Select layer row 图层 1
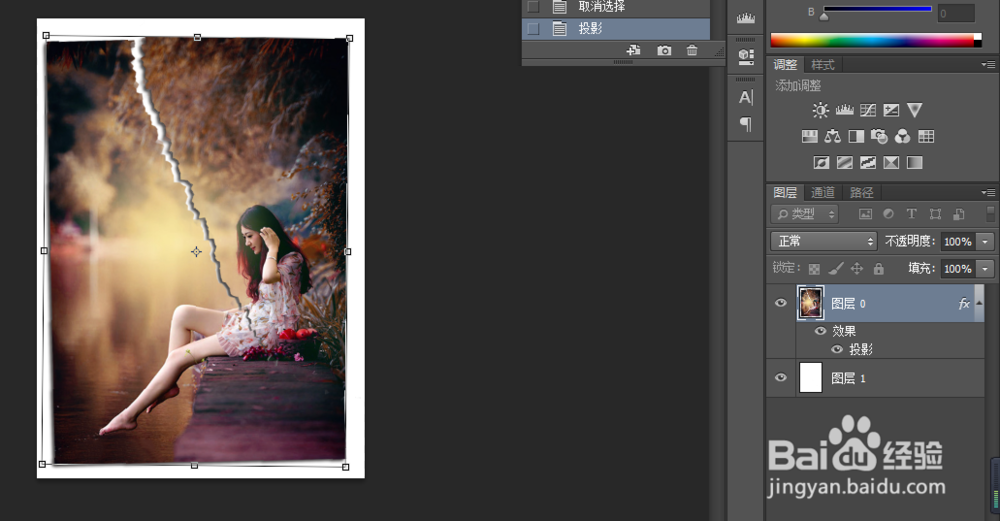Viewport: 1000px width, 521px height. [x=875, y=378]
